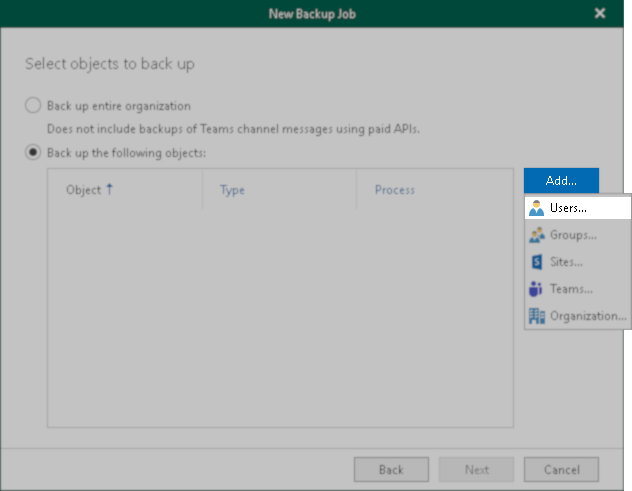Viewport: 632px width, 491px height.
Task: Click the Select objects to back up heading
Action: tap(110, 64)
